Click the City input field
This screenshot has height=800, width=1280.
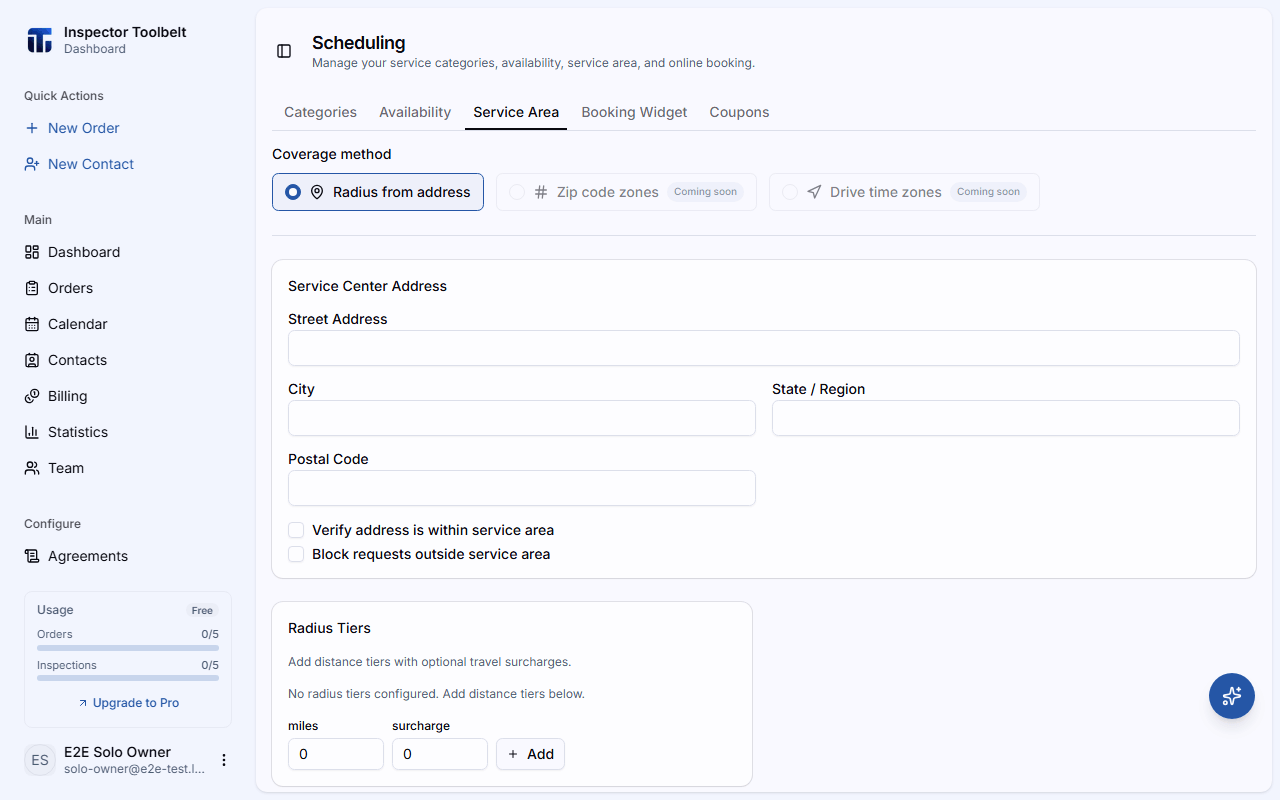click(x=522, y=418)
